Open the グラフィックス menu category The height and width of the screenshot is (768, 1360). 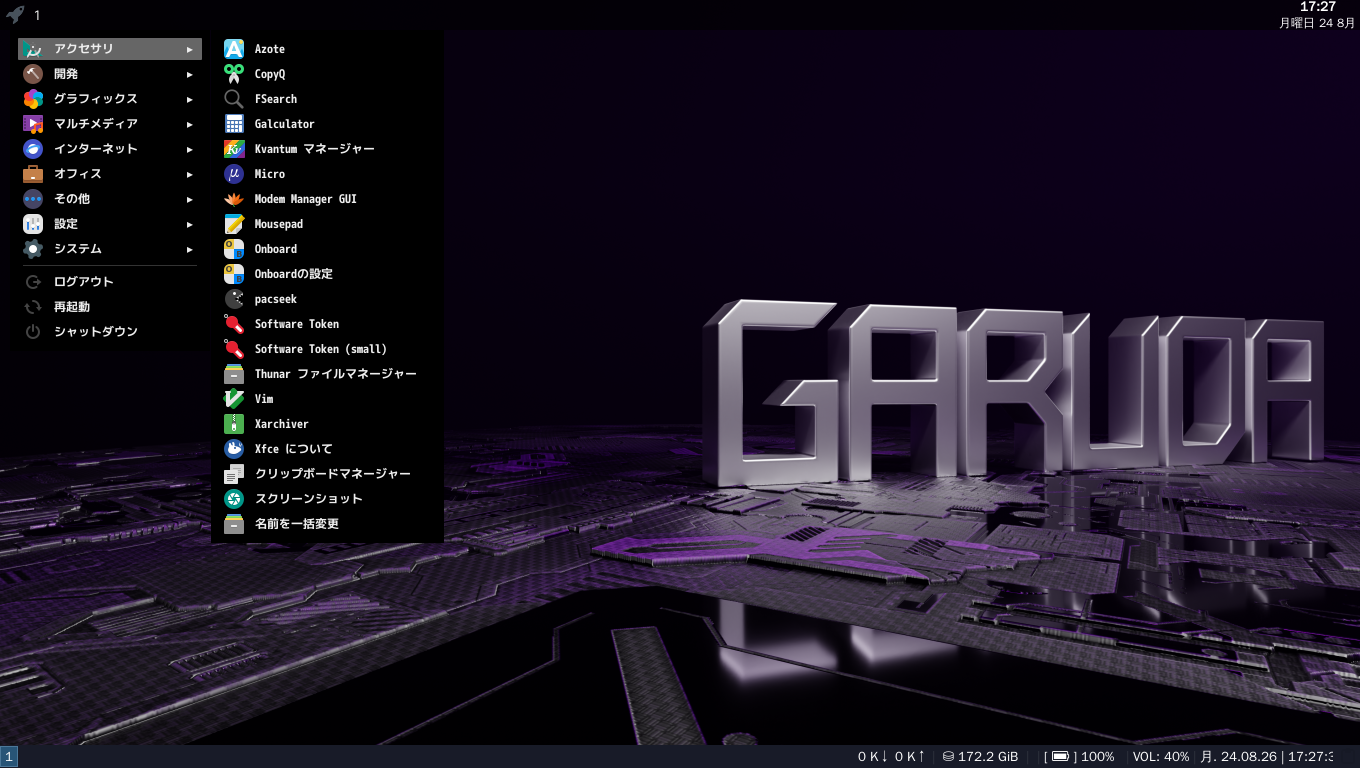point(110,99)
